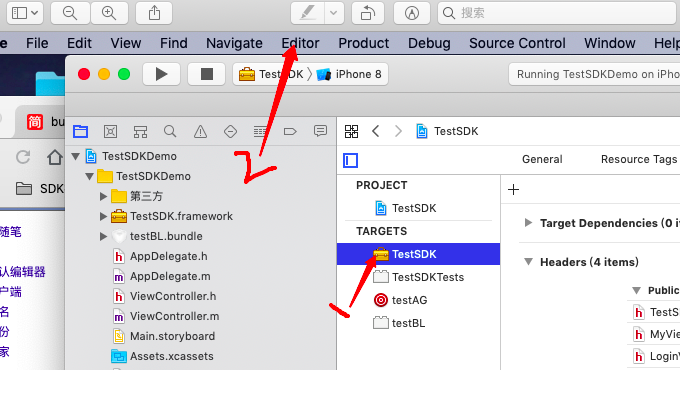Go back in editor history
Viewport: 680px width, 409px height.
point(376,131)
